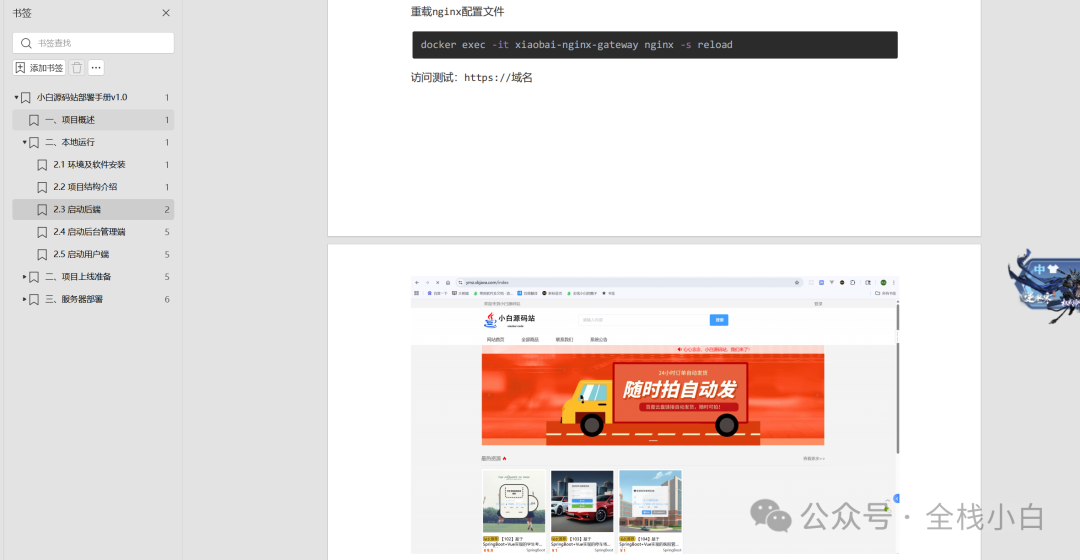Jump to bookmark 一、项目概述

[x=70, y=120]
